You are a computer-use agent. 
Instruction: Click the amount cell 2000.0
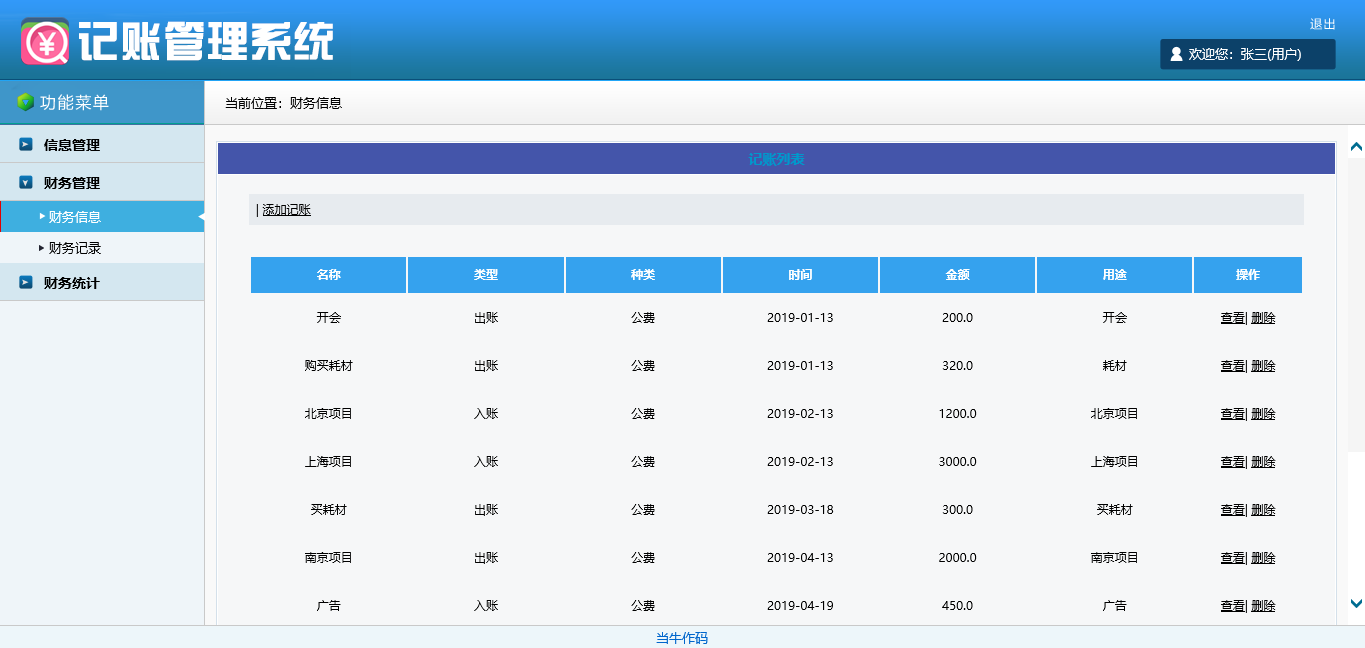point(957,558)
